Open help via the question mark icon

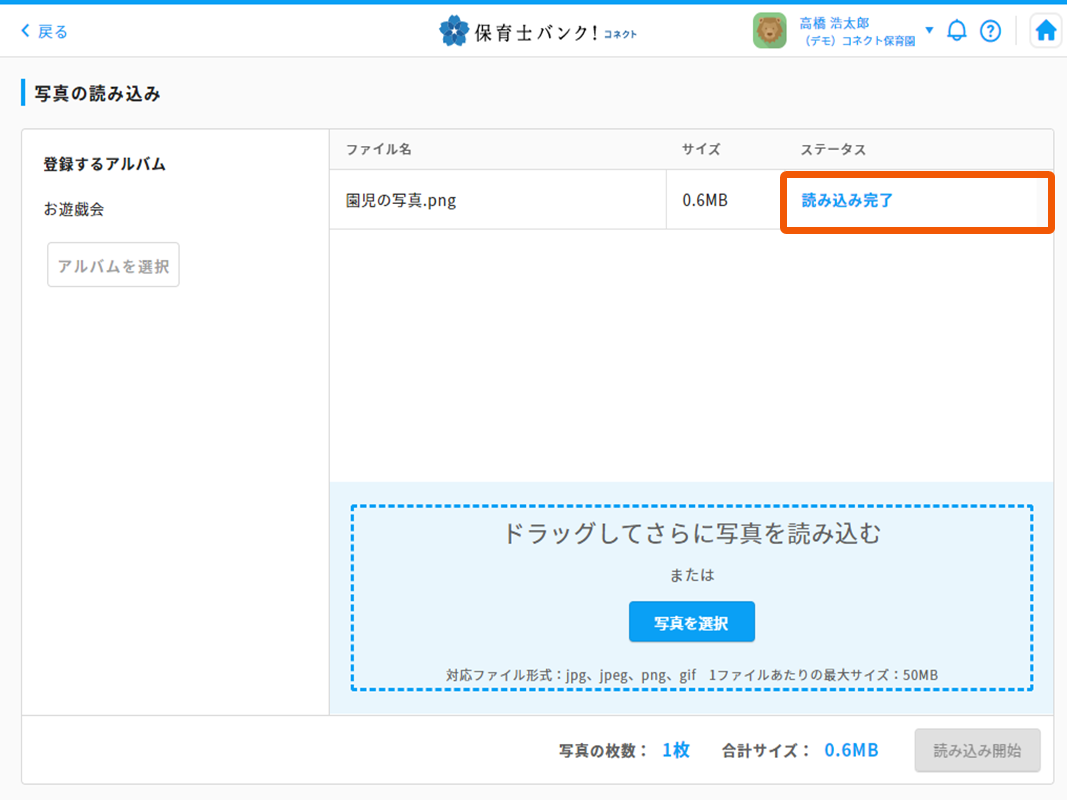[x=990, y=31]
